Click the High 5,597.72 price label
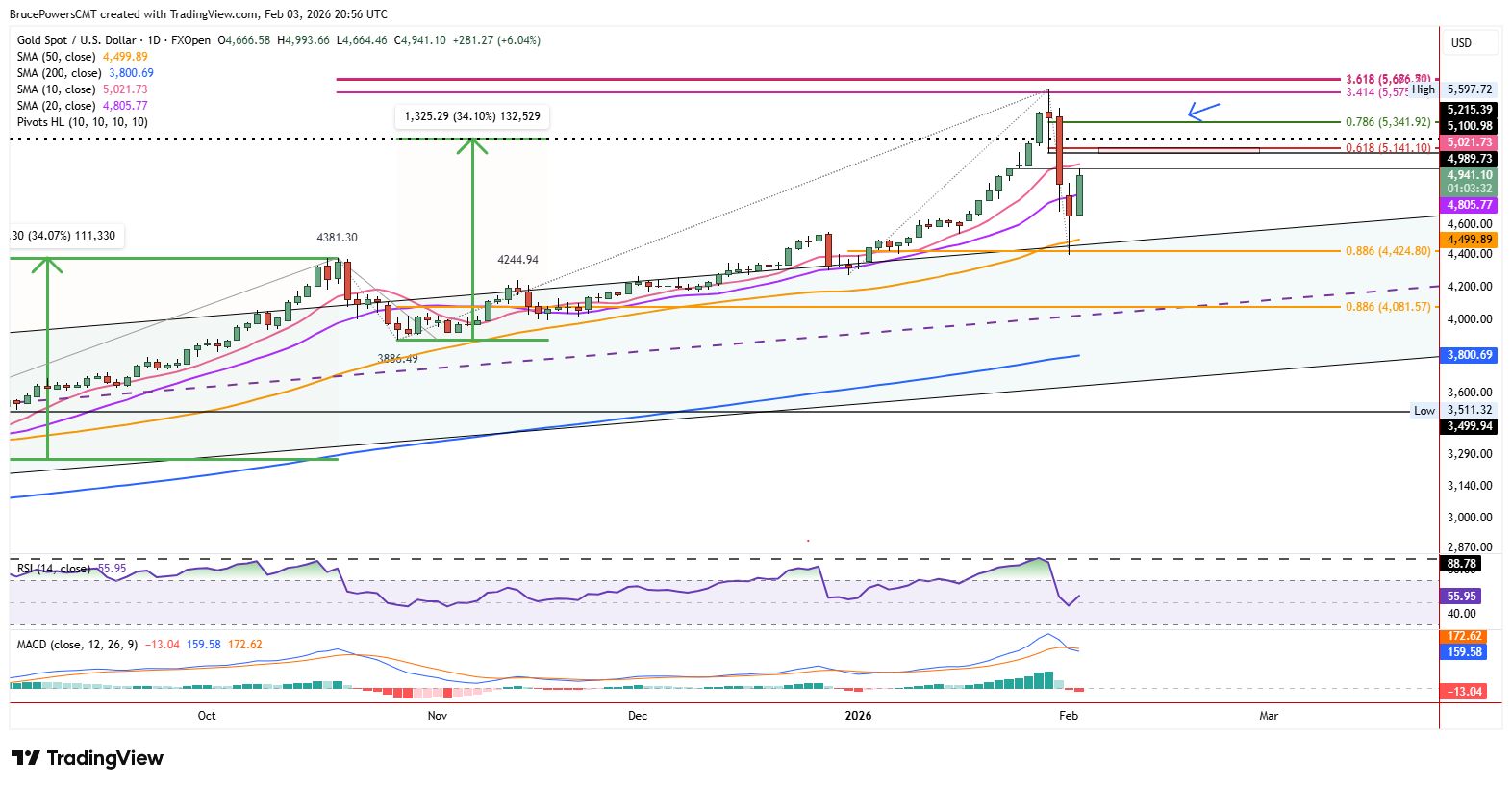Viewport: 1512px width, 787px height. pos(1453,89)
